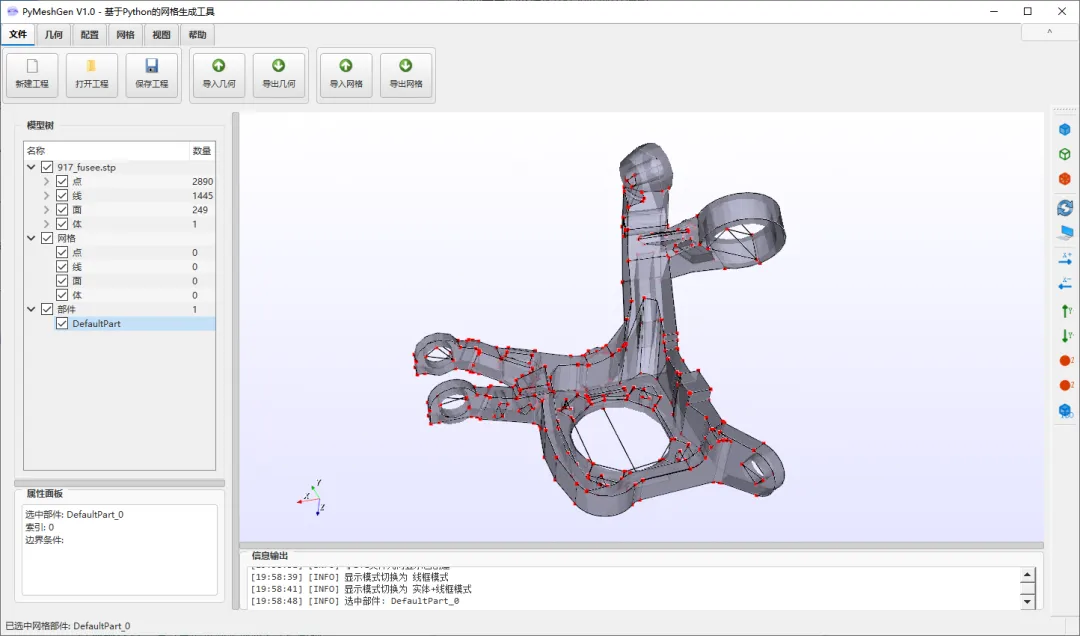Click status bar text 已选中网格部件: DefaultPart_0

coord(68,626)
